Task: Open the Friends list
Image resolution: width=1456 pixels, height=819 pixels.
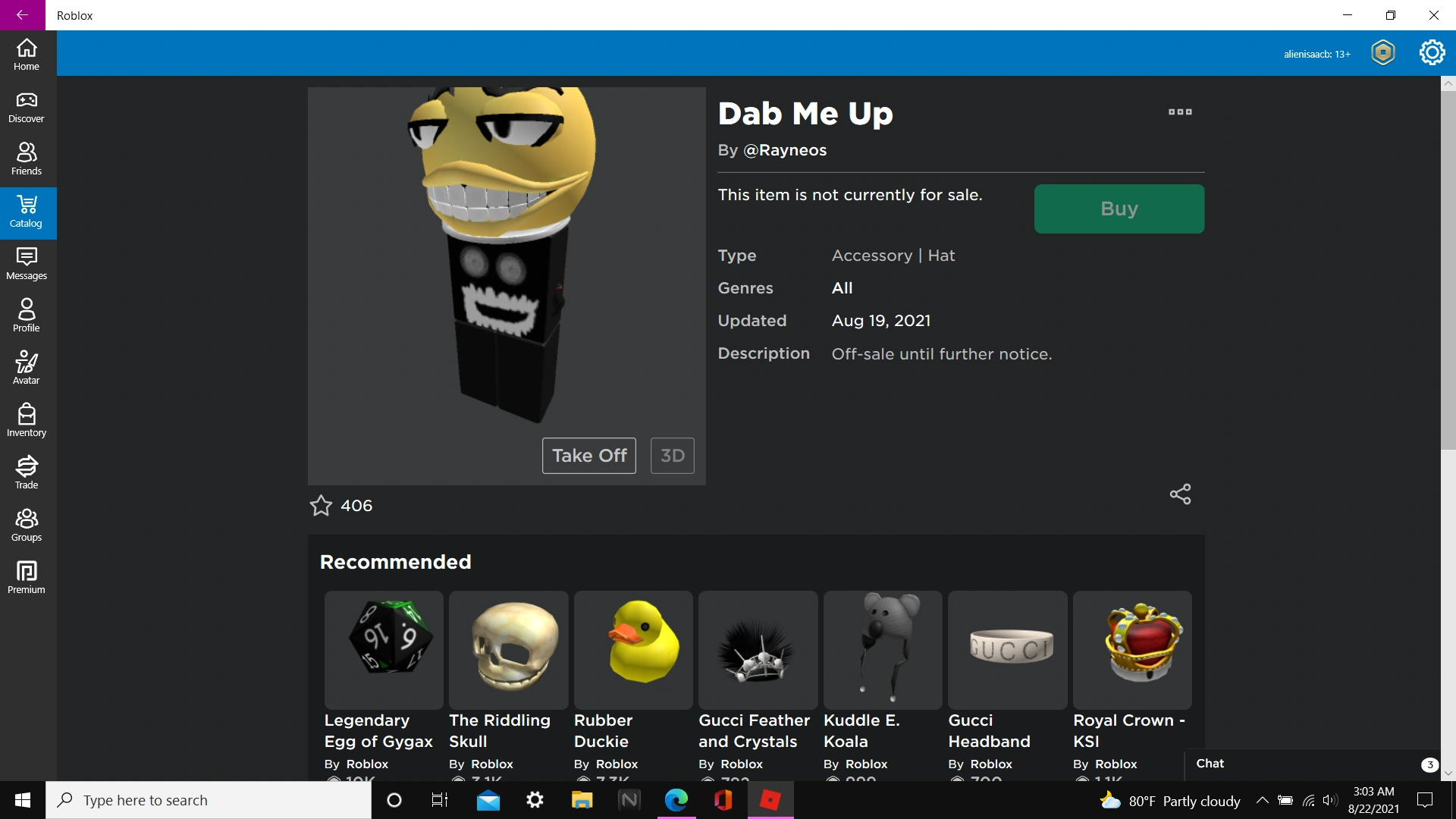Action: tap(27, 158)
